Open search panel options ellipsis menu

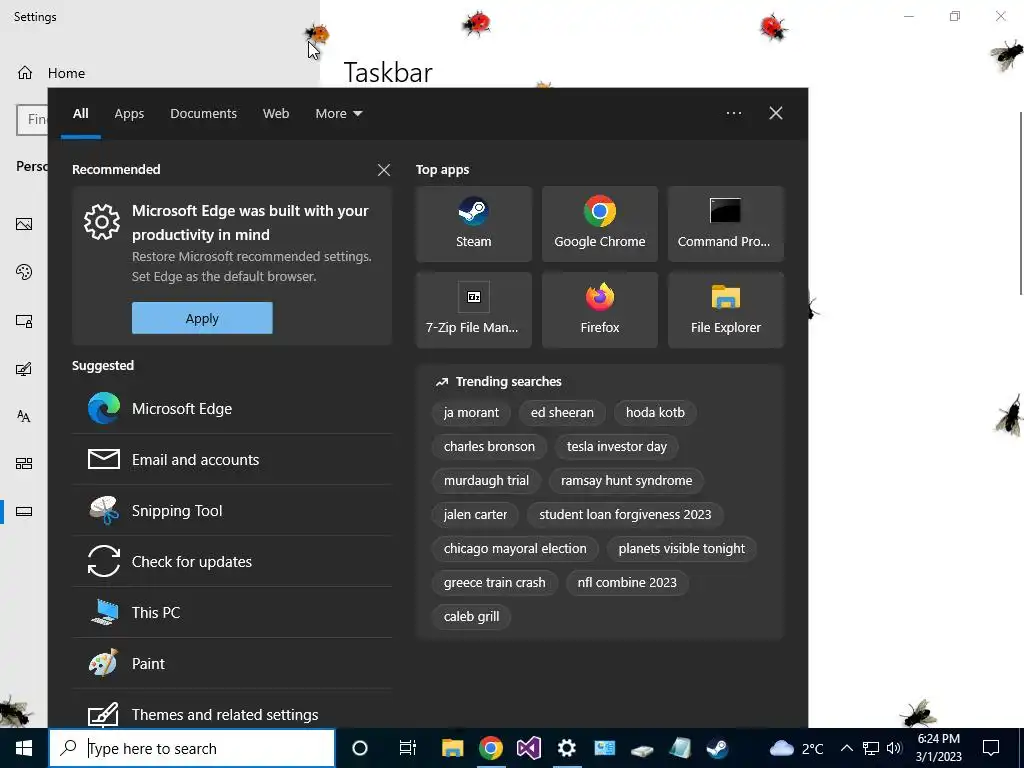tap(734, 113)
